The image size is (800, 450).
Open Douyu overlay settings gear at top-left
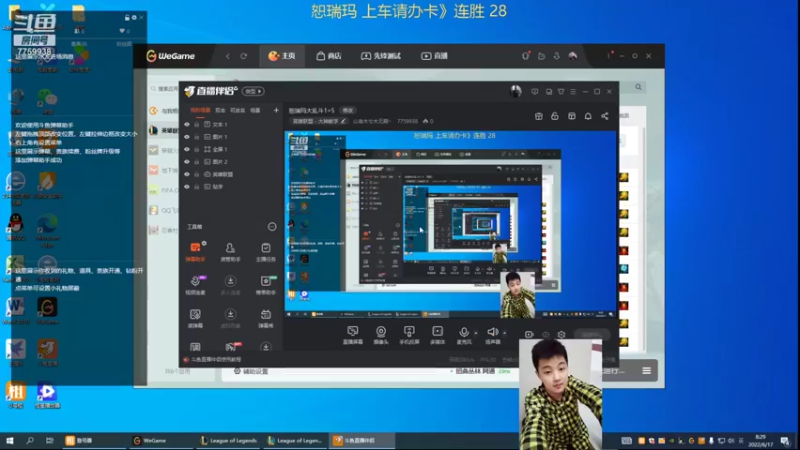pos(134,17)
